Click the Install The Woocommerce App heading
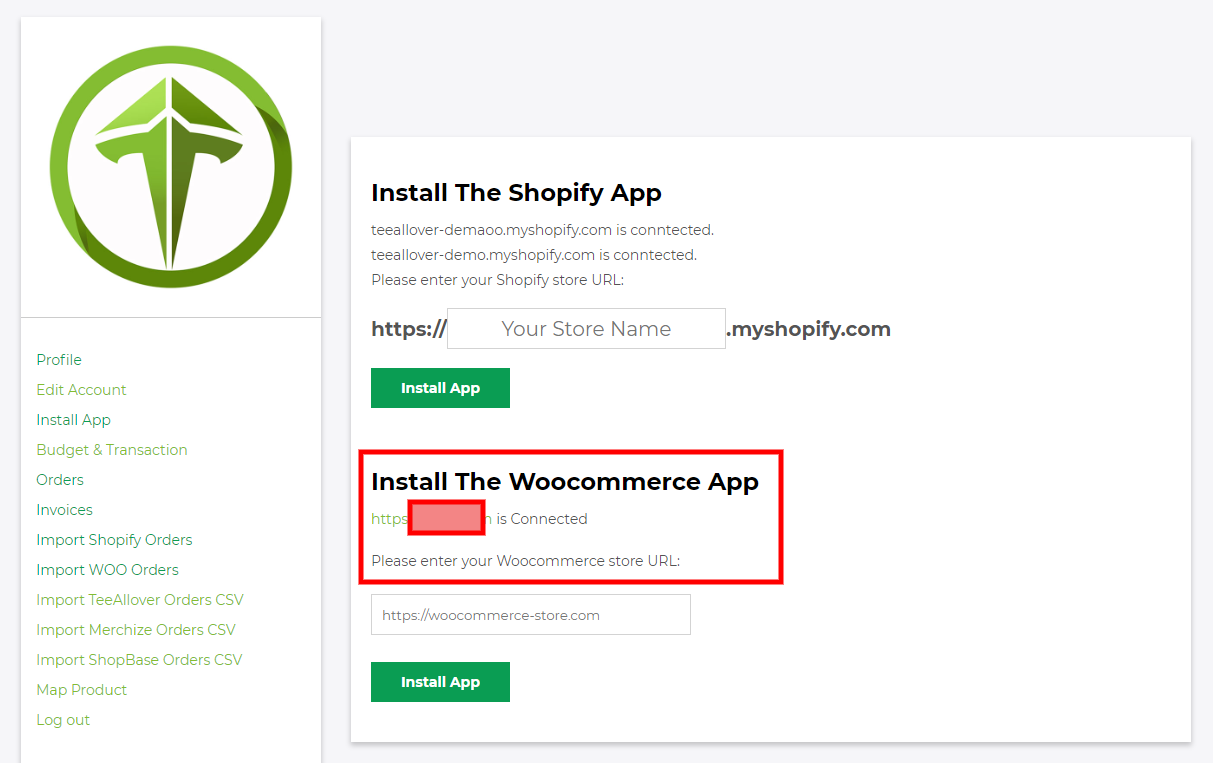The height and width of the screenshot is (763, 1213). coord(565,482)
